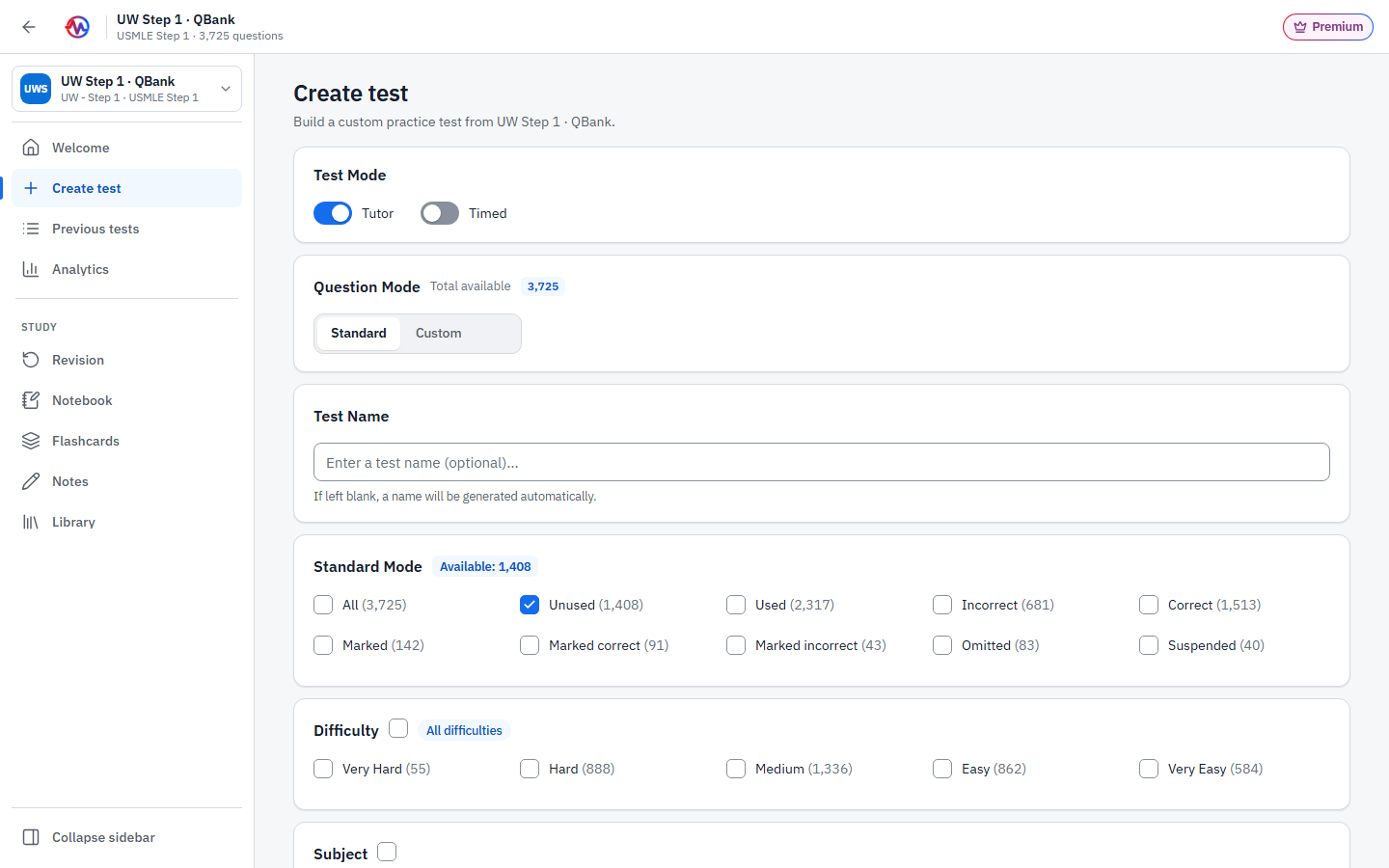Select the Standard question mode tab
The image size is (1389, 868).
point(359,333)
